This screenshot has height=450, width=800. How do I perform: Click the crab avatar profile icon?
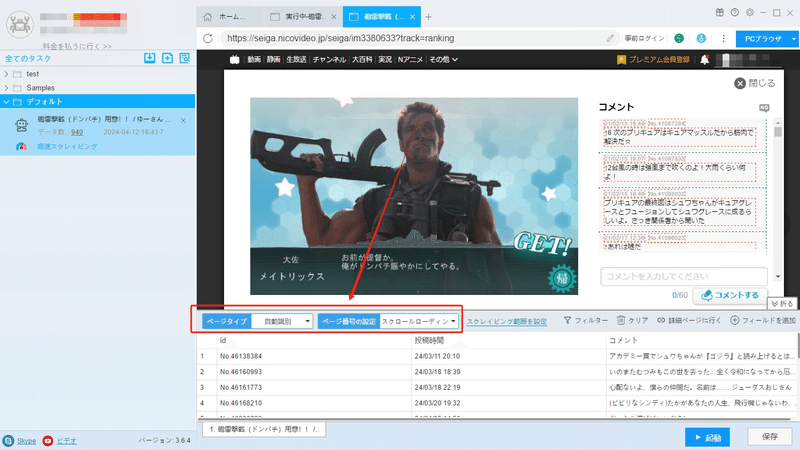(20, 24)
